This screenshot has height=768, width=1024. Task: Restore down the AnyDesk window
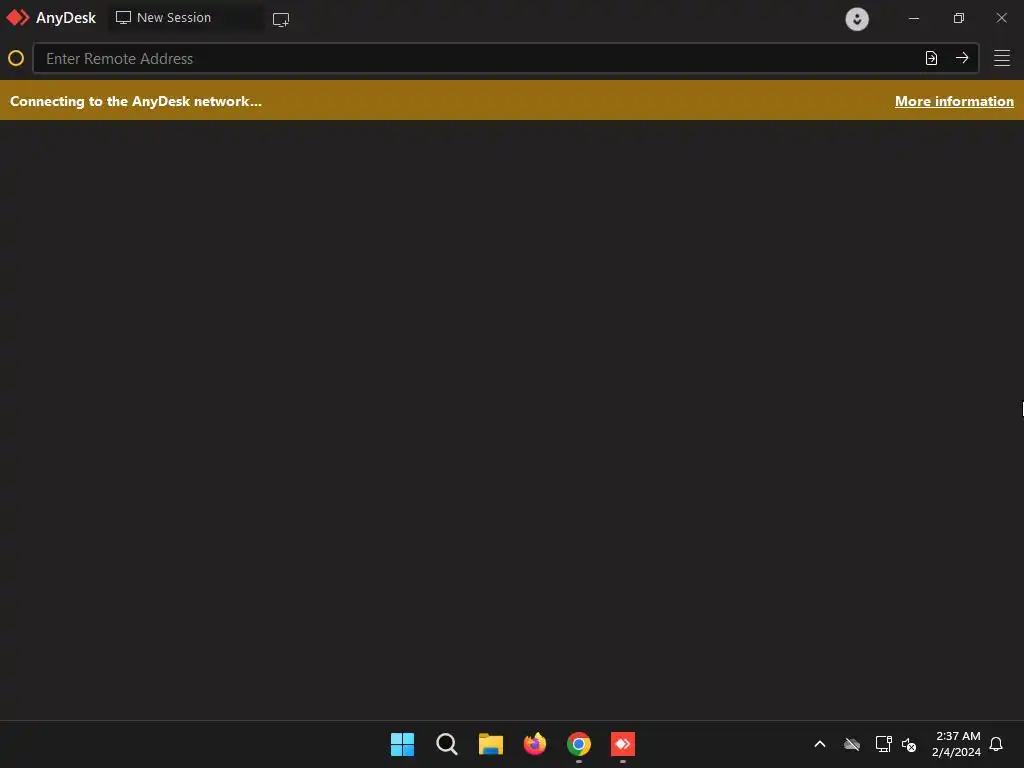(x=959, y=18)
